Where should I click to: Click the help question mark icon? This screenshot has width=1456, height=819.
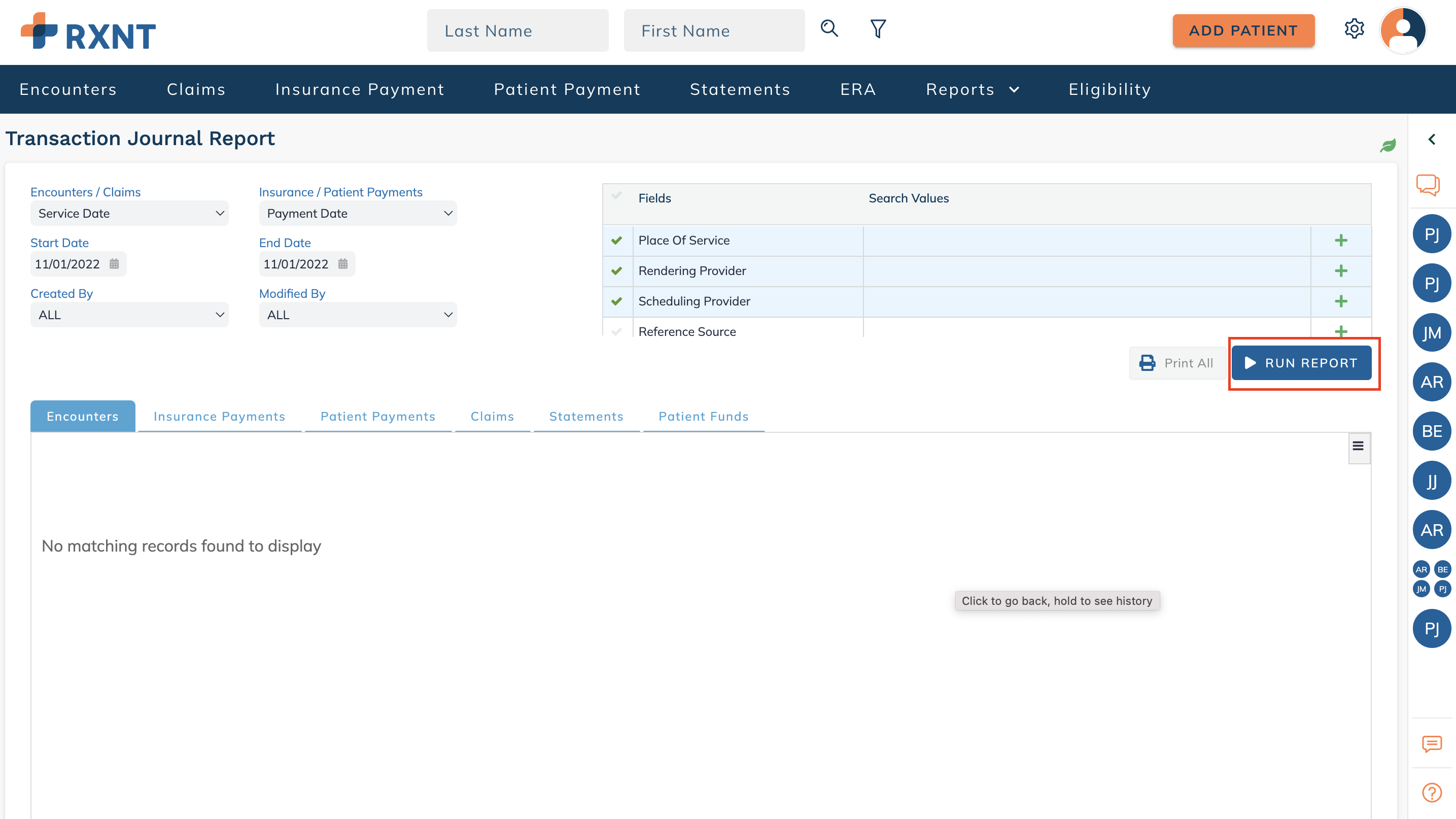click(1432, 793)
